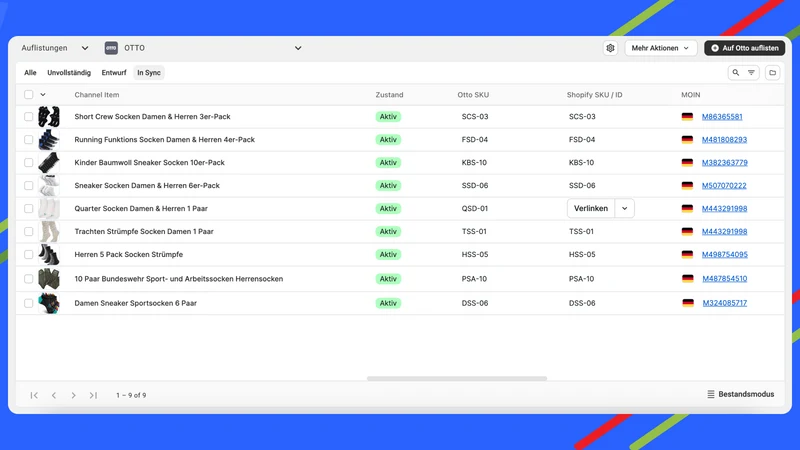Click Short Crew Socken product thumbnail
The width and height of the screenshot is (800, 450).
click(48, 117)
